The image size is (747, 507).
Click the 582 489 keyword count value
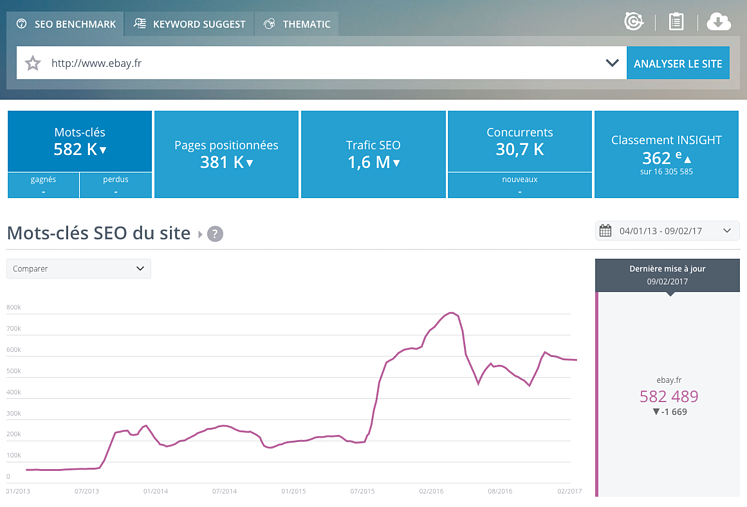[669, 396]
